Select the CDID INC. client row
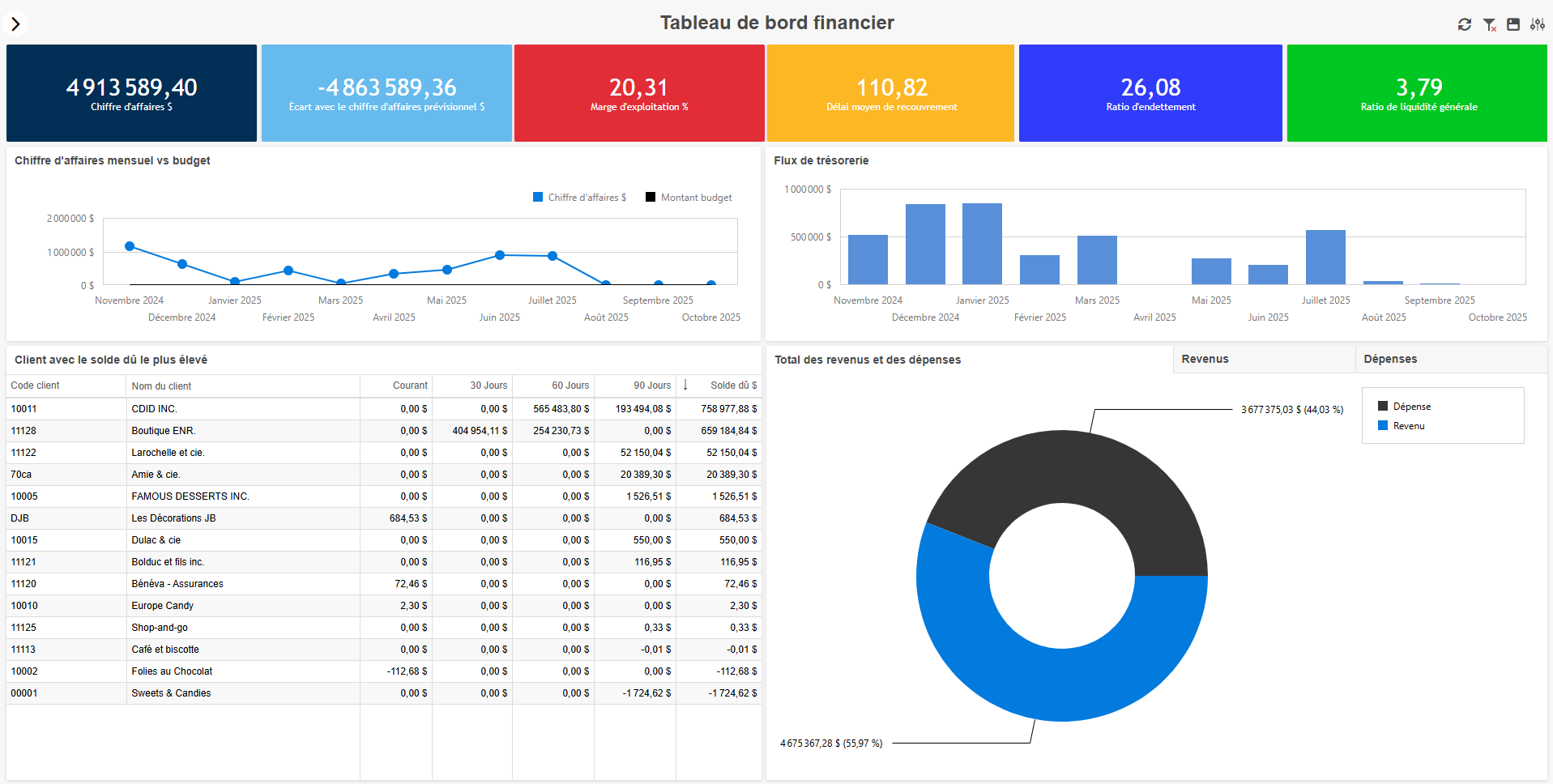The image size is (1553, 784). coord(154,409)
